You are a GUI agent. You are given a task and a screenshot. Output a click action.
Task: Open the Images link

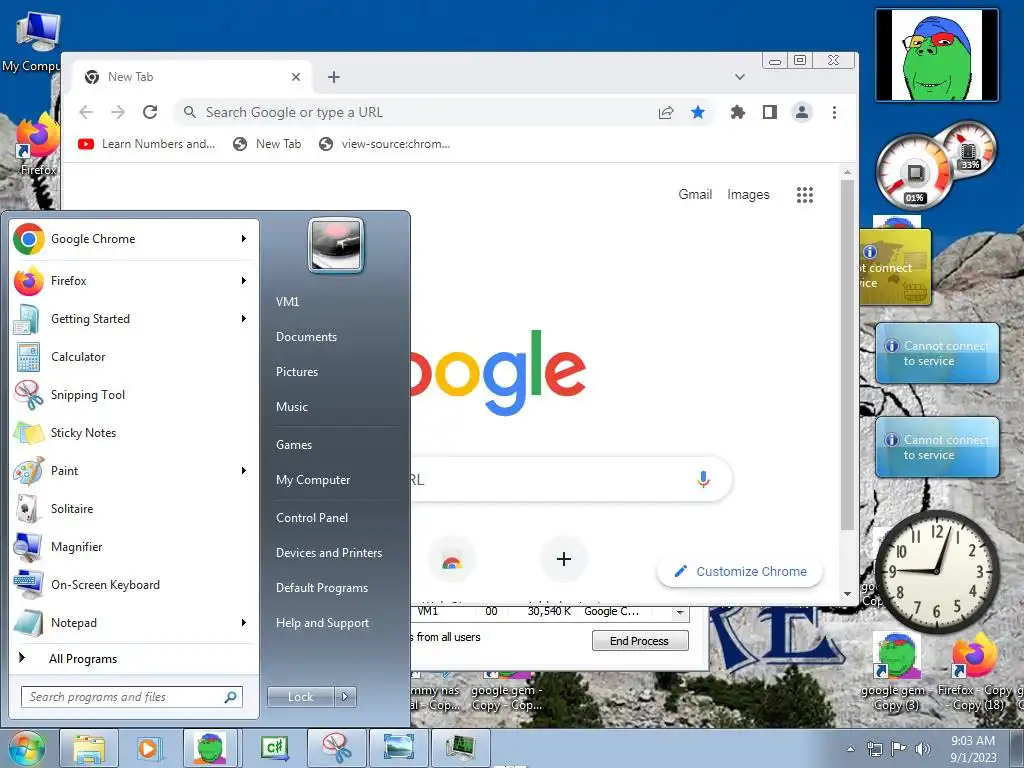coord(748,195)
